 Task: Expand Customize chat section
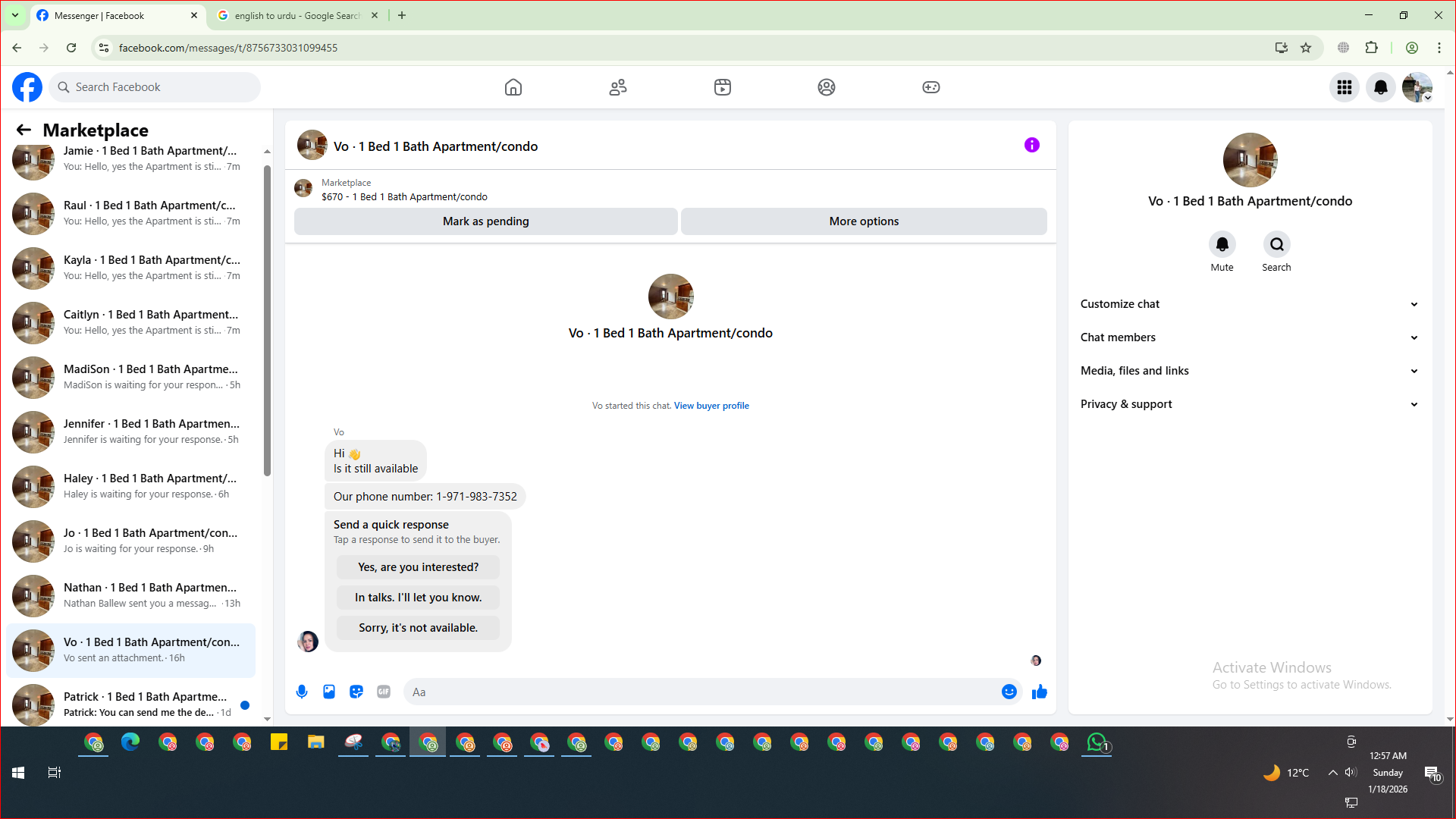[x=1249, y=304]
